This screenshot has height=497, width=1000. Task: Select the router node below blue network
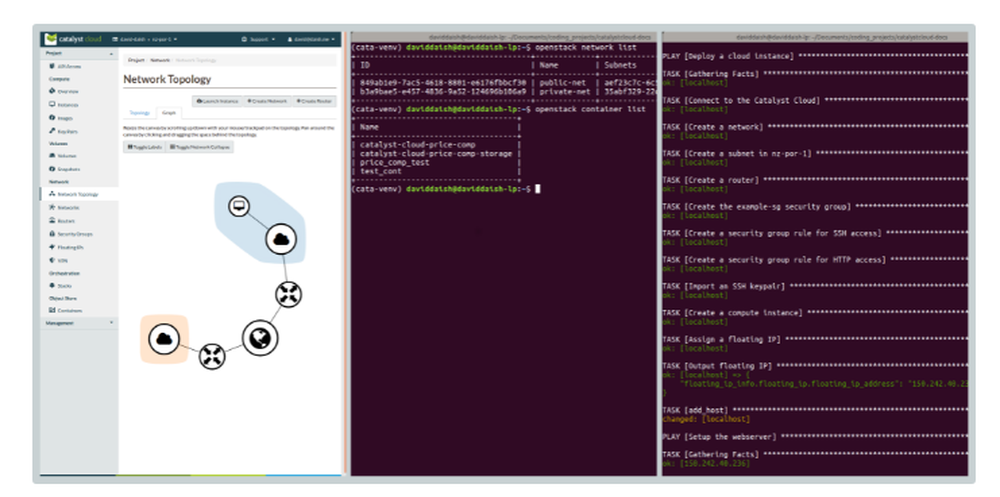pyautogui.click(x=288, y=294)
